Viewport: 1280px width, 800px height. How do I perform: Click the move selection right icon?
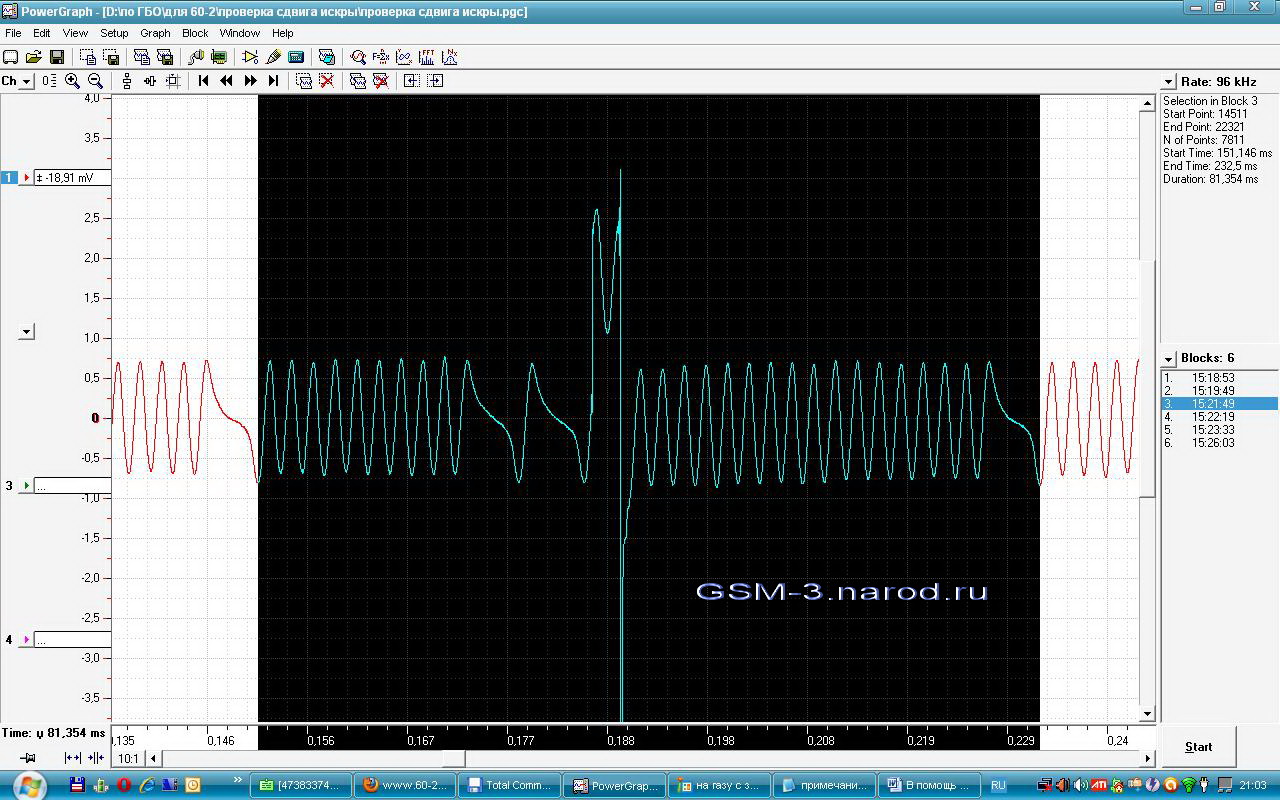click(x=435, y=81)
